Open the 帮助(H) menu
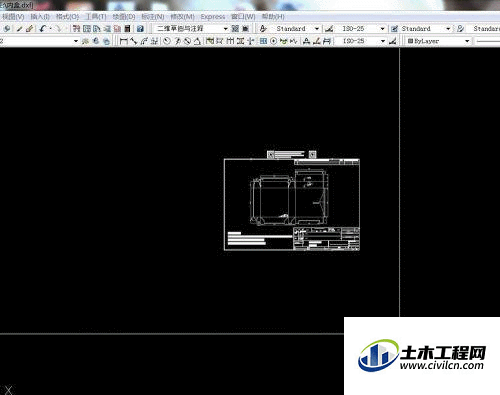 coord(273,17)
